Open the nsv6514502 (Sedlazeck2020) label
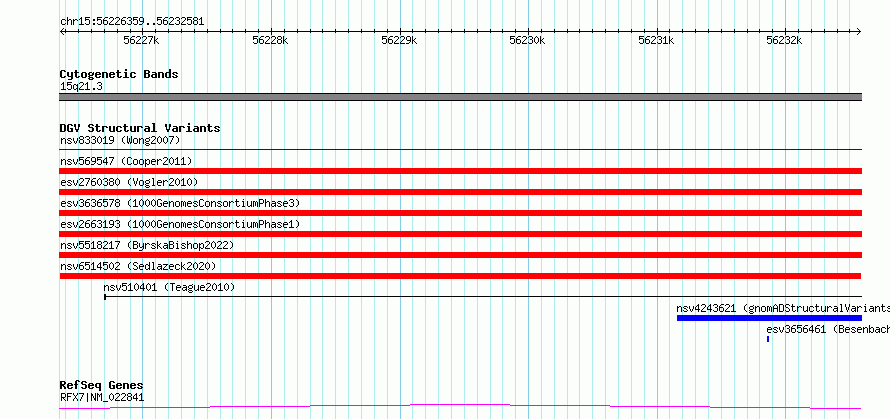890x419 pixels. [138, 266]
